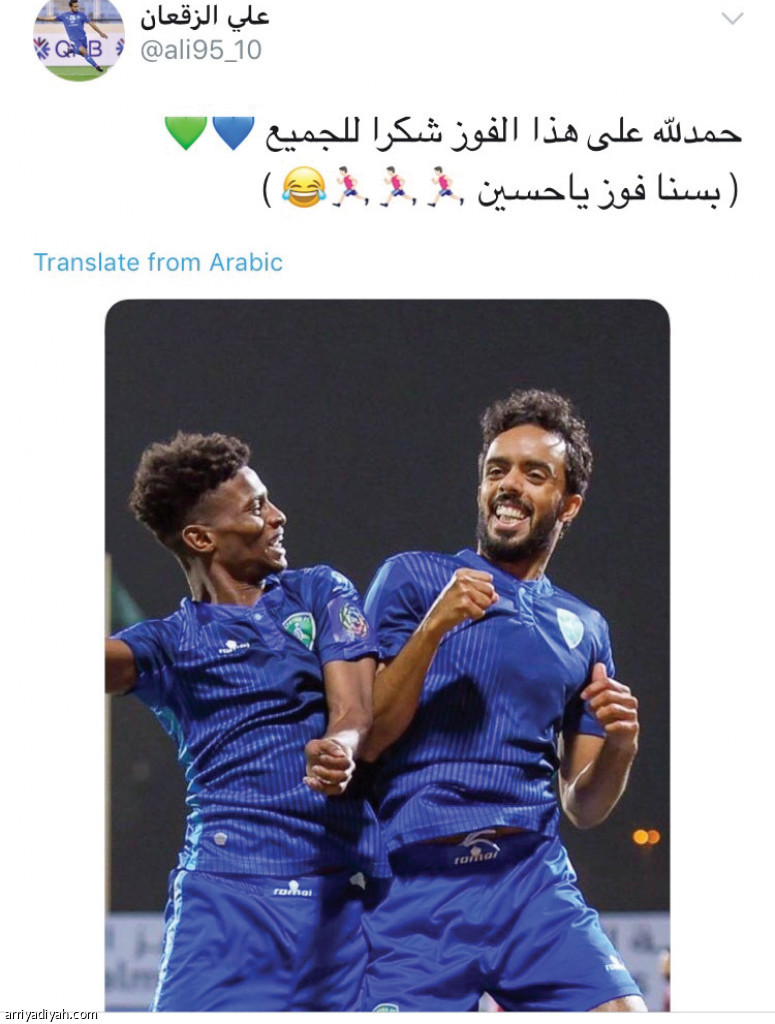Screen dimensions: 775x1024
Task: Tap the round profile avatar picture
Action: pyautogui.click(x=78, y=38)
